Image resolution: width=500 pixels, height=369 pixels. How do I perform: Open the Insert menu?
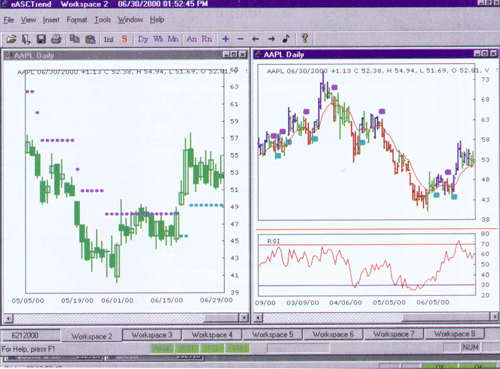51,20
